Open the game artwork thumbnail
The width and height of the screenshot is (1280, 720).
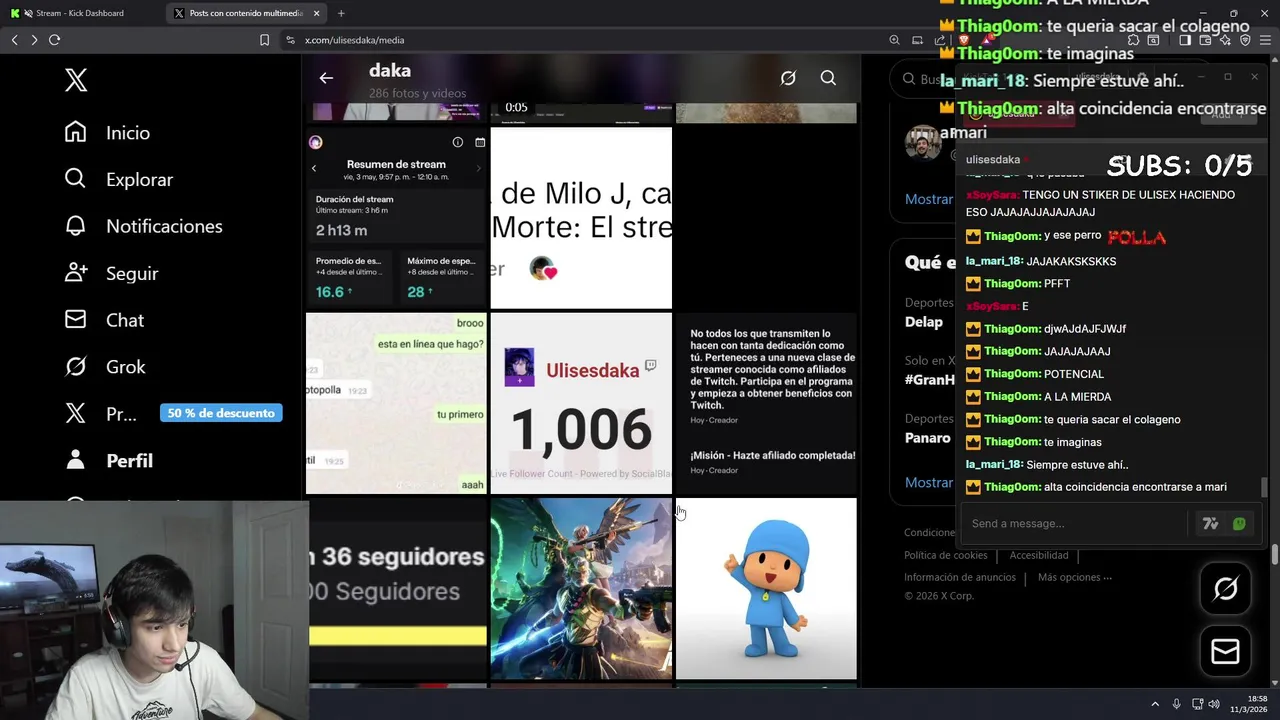[581, 589]
